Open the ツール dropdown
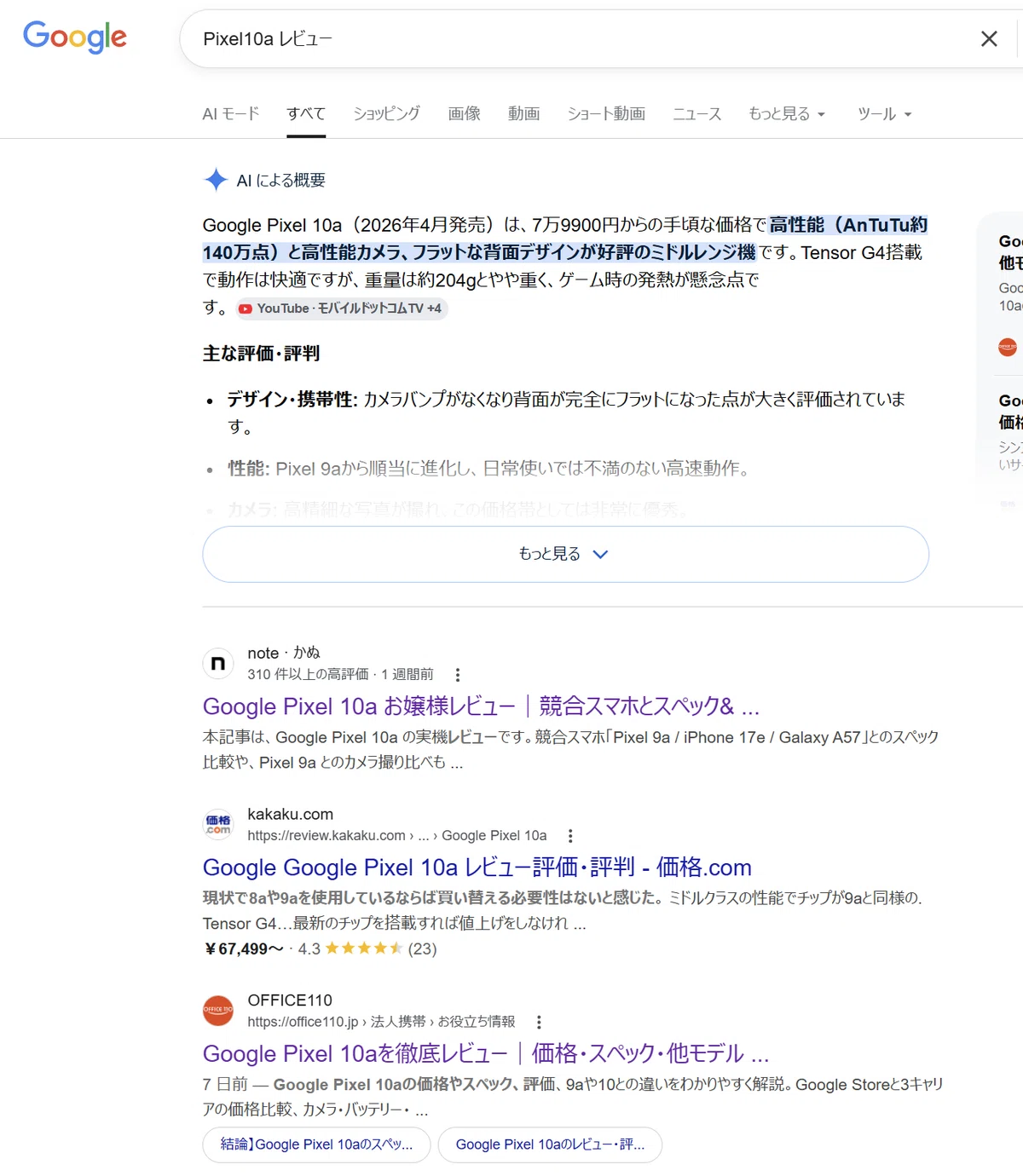Image resolution: width=1023 pixels, height=1176 pixels. 884,113
